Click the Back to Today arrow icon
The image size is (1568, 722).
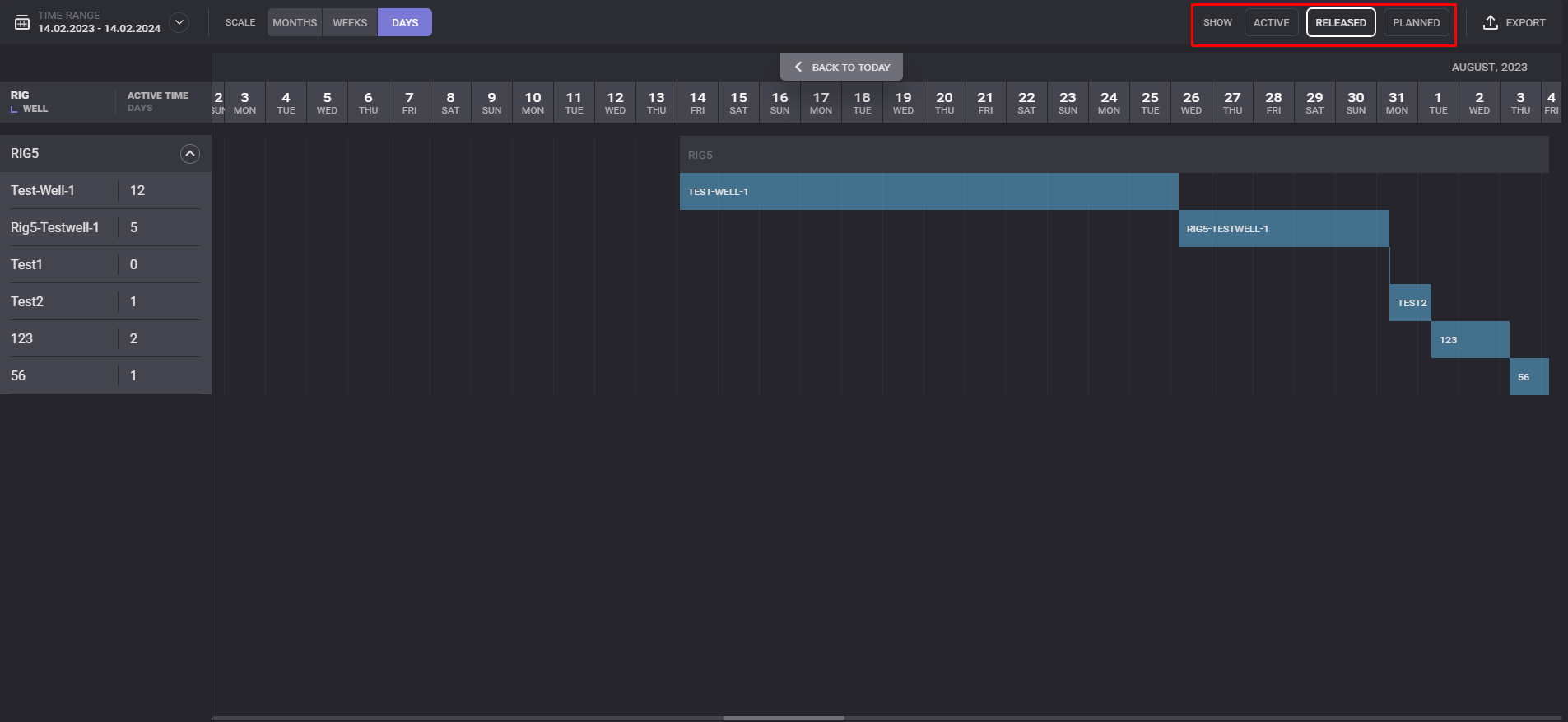tap(798, 67)
